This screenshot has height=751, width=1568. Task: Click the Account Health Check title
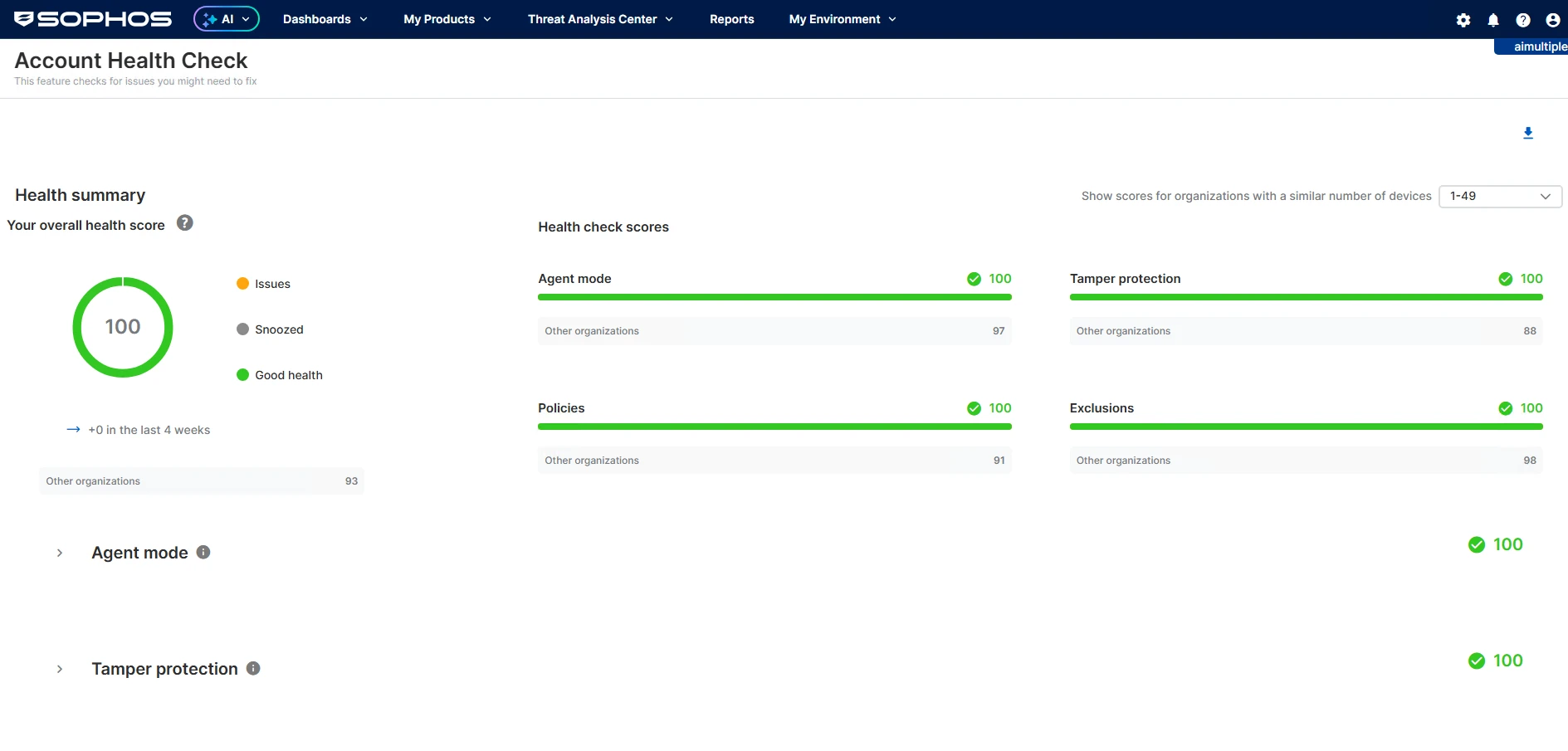pos(131,61)
